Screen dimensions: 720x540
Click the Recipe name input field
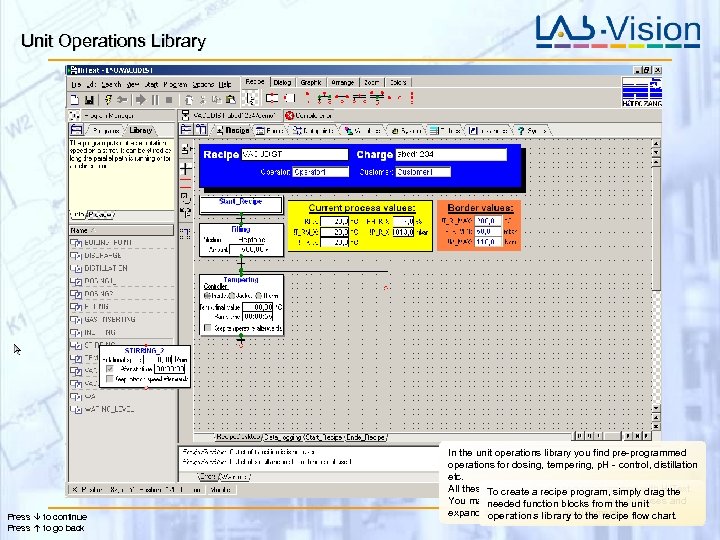294,154
